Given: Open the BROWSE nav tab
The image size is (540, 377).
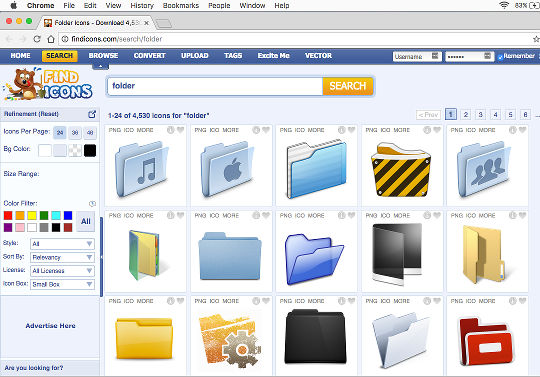Looking at the screenshot, I should pos(103,55).
